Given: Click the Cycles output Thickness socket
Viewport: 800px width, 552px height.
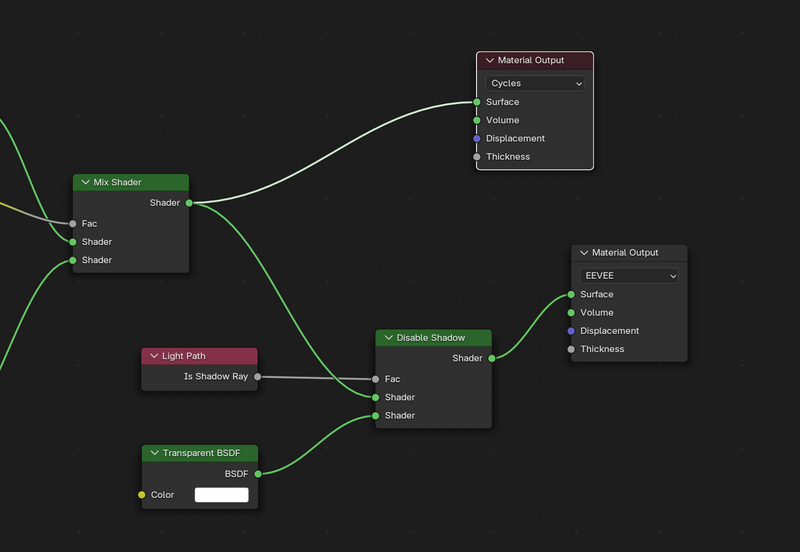Looking at the screenshot, I should [477, 157].
